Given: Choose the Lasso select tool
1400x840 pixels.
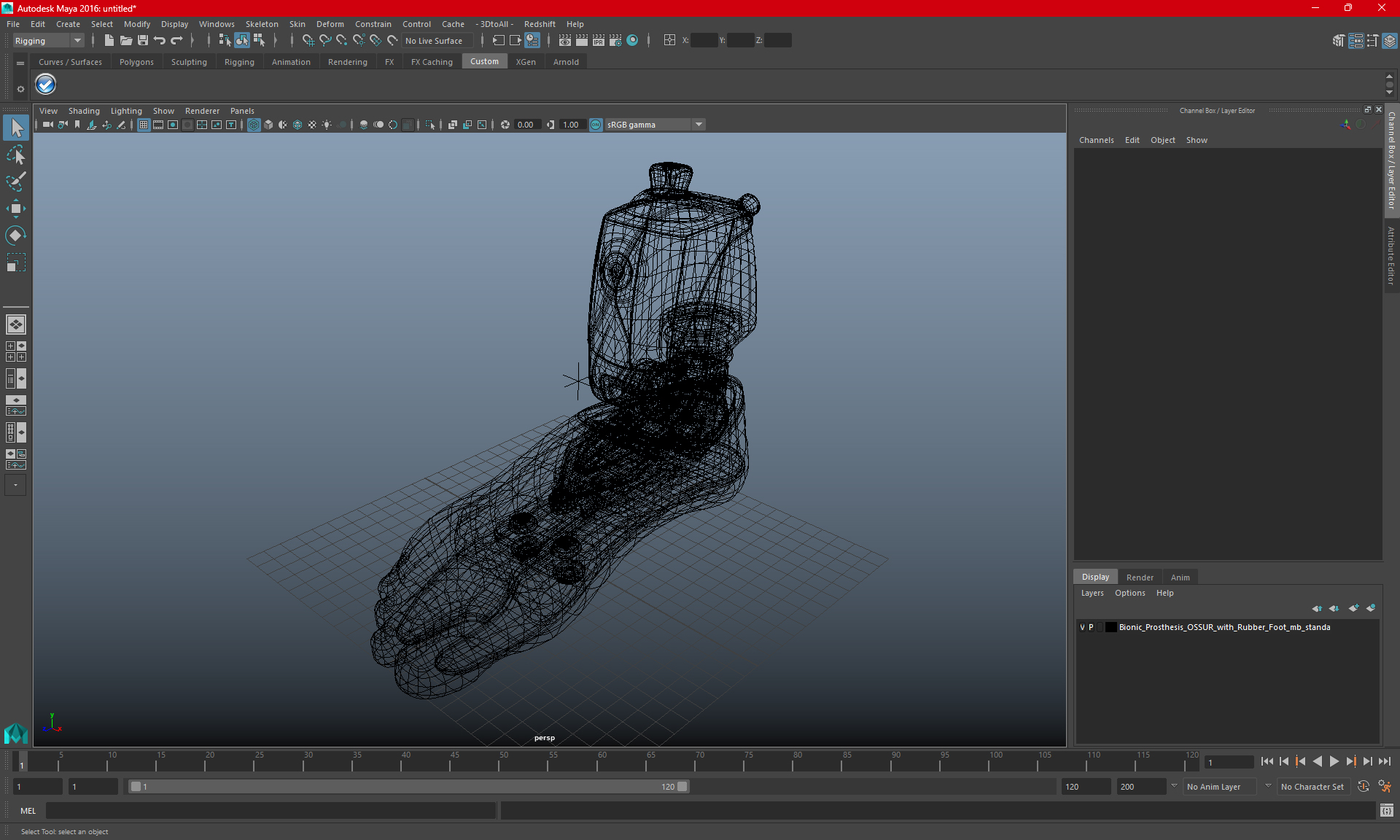Looking at the screenshot, I should click(15, 155).
